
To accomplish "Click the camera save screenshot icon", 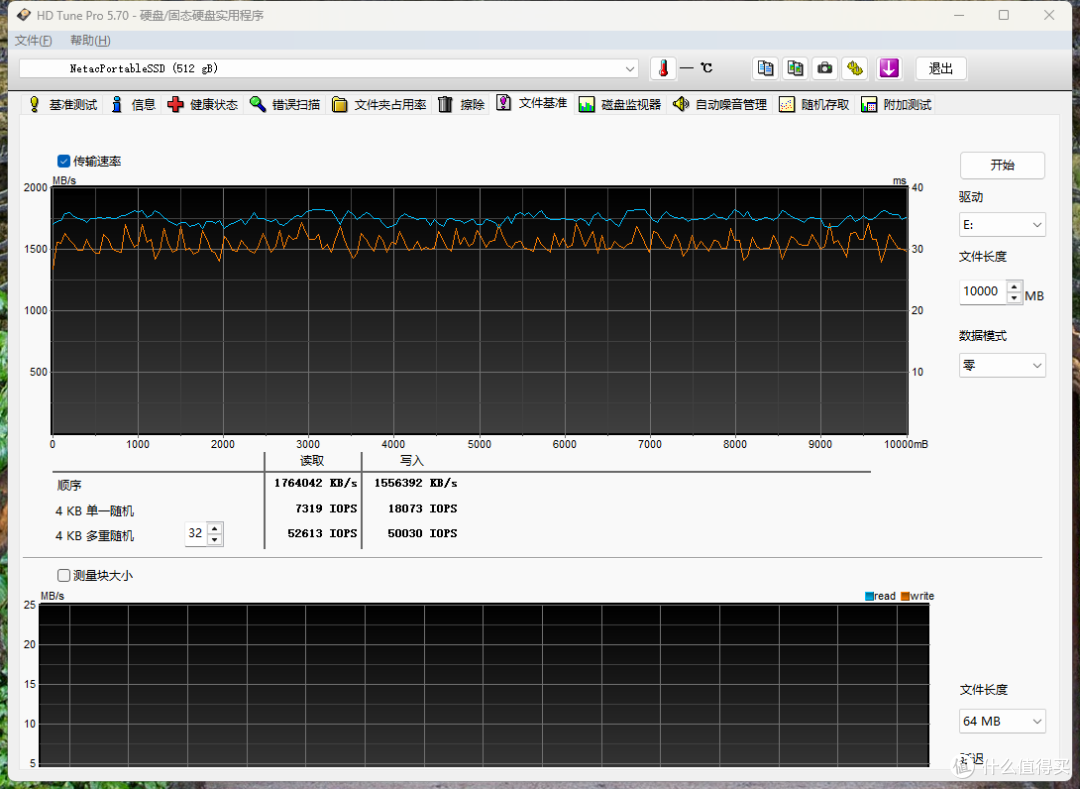I will 824,68.
